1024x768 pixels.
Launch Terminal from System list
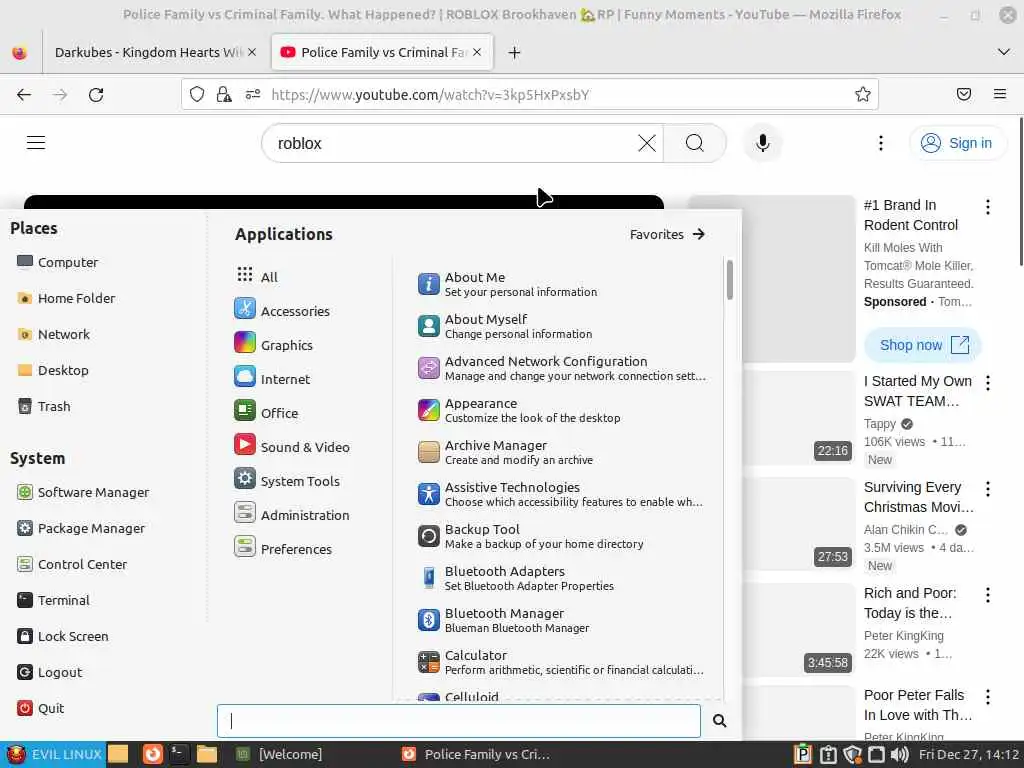pos(54,600)
